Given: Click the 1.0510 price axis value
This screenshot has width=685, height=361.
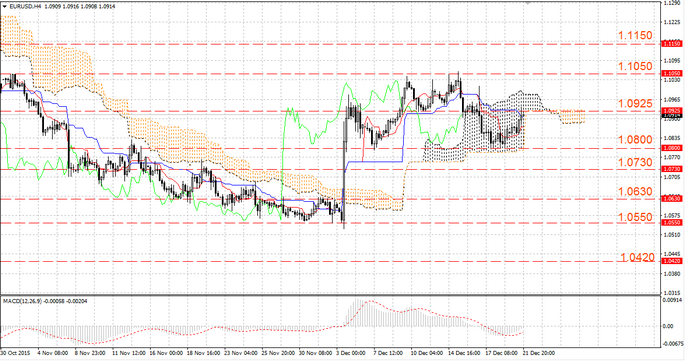Looking at the screenshot, I should 672,235.
